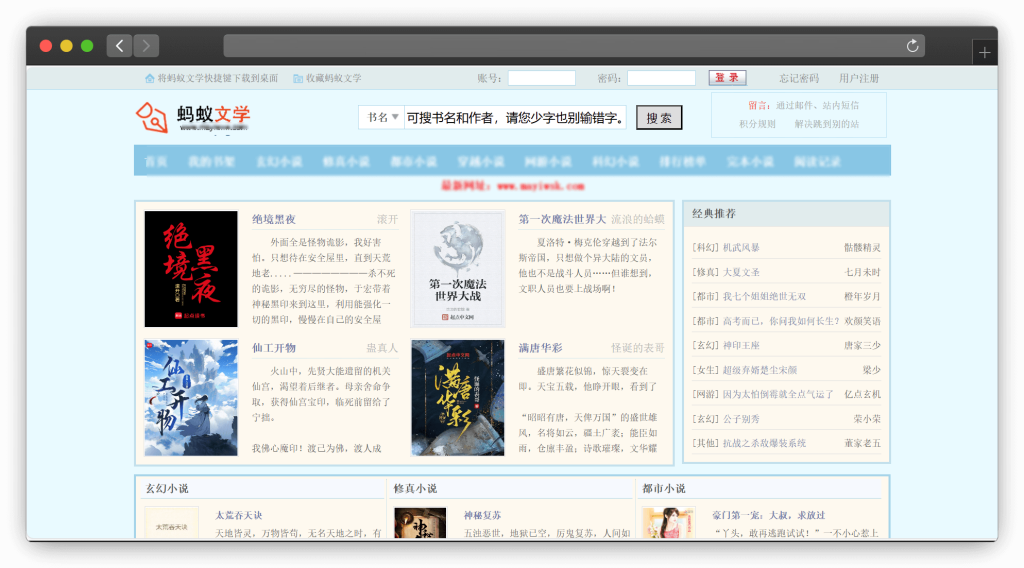
Task: Click the 账号 account input field
Action: (541, 78)
